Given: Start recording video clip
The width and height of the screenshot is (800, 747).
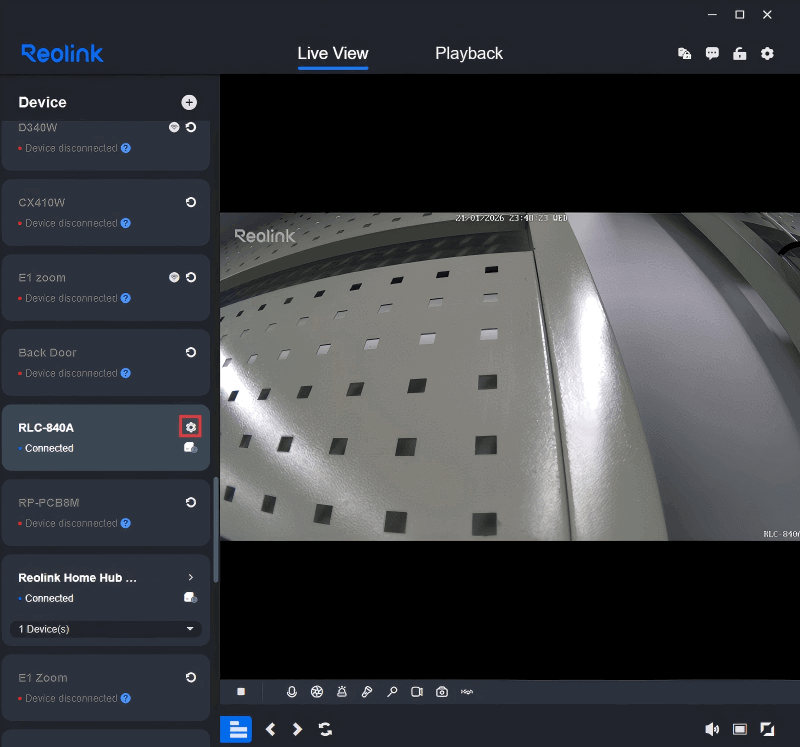Looking at the screenshot, I should pyautogui.click(x=417, y=691).
